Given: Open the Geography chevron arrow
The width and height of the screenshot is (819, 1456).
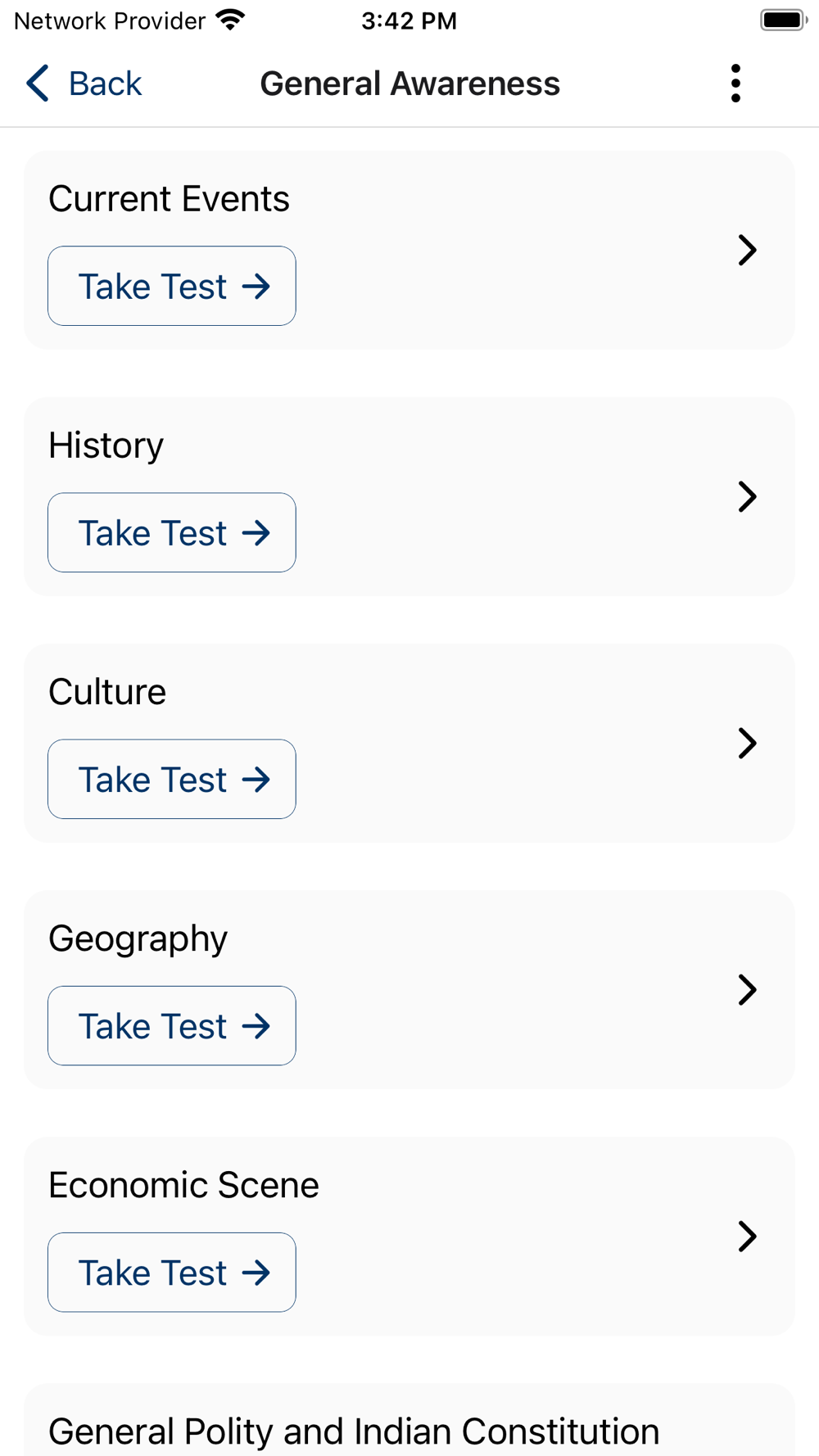Looking at the screenshot, I should point(747,989).
